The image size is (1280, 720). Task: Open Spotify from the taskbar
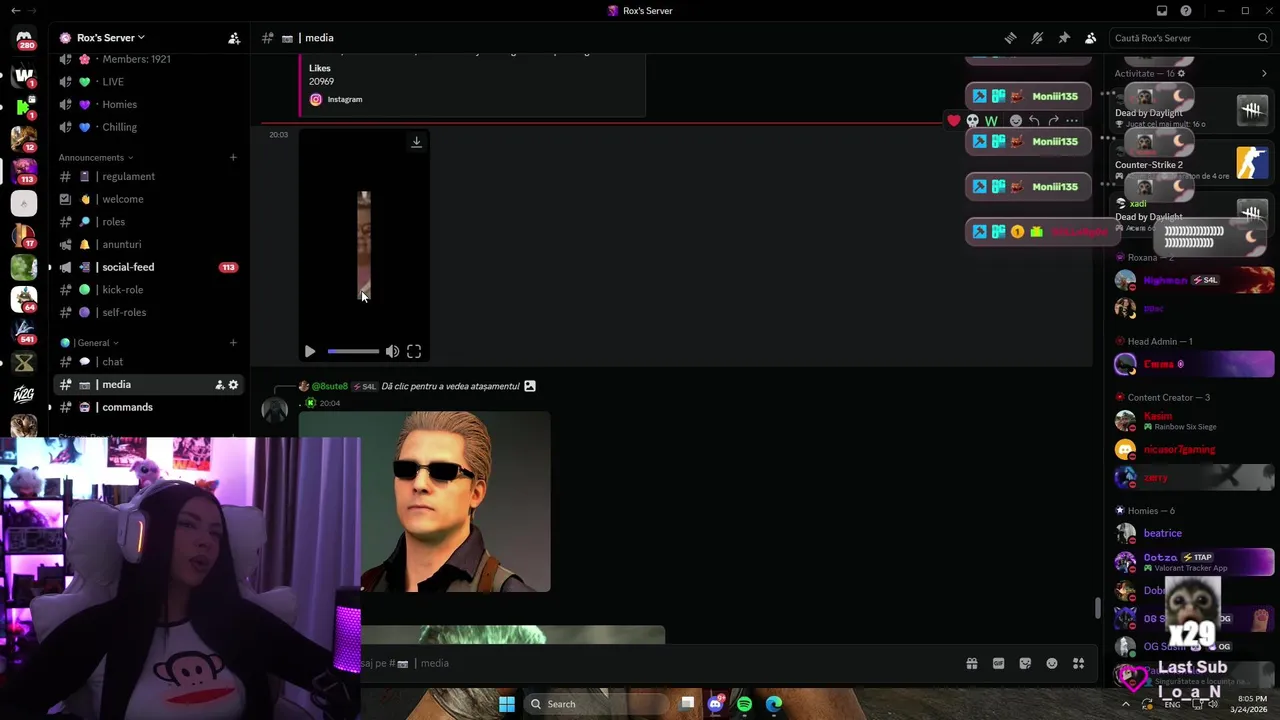click(744, 704)
